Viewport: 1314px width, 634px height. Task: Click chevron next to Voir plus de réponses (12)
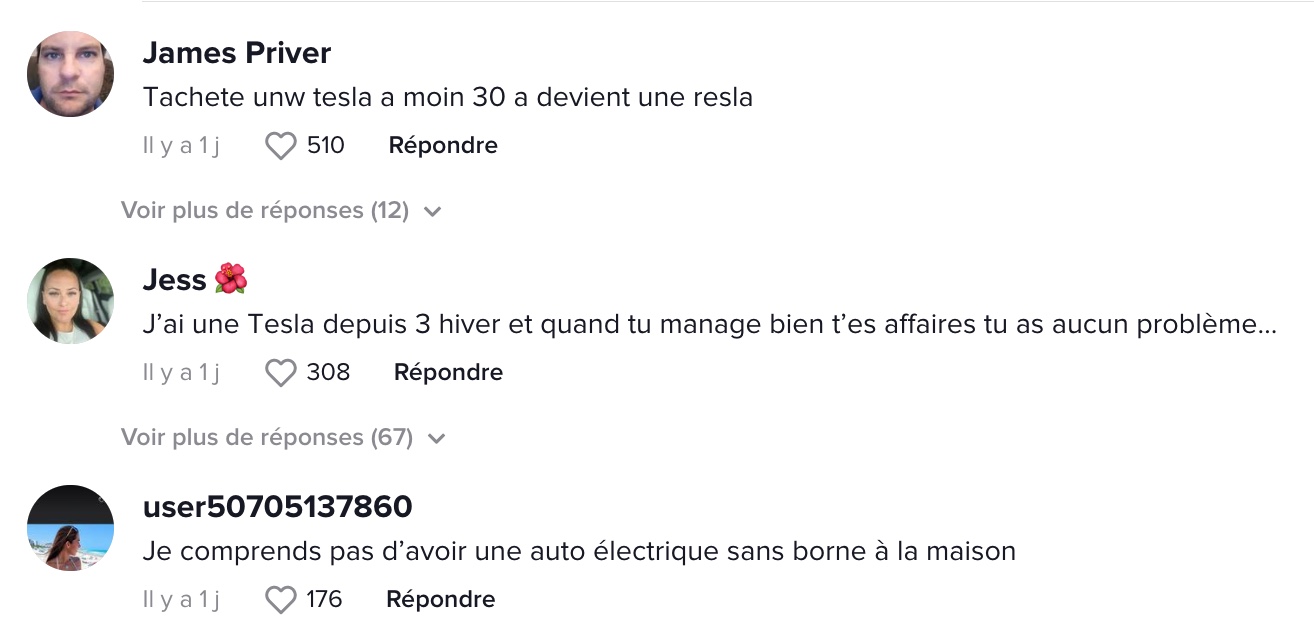[432, 212]
